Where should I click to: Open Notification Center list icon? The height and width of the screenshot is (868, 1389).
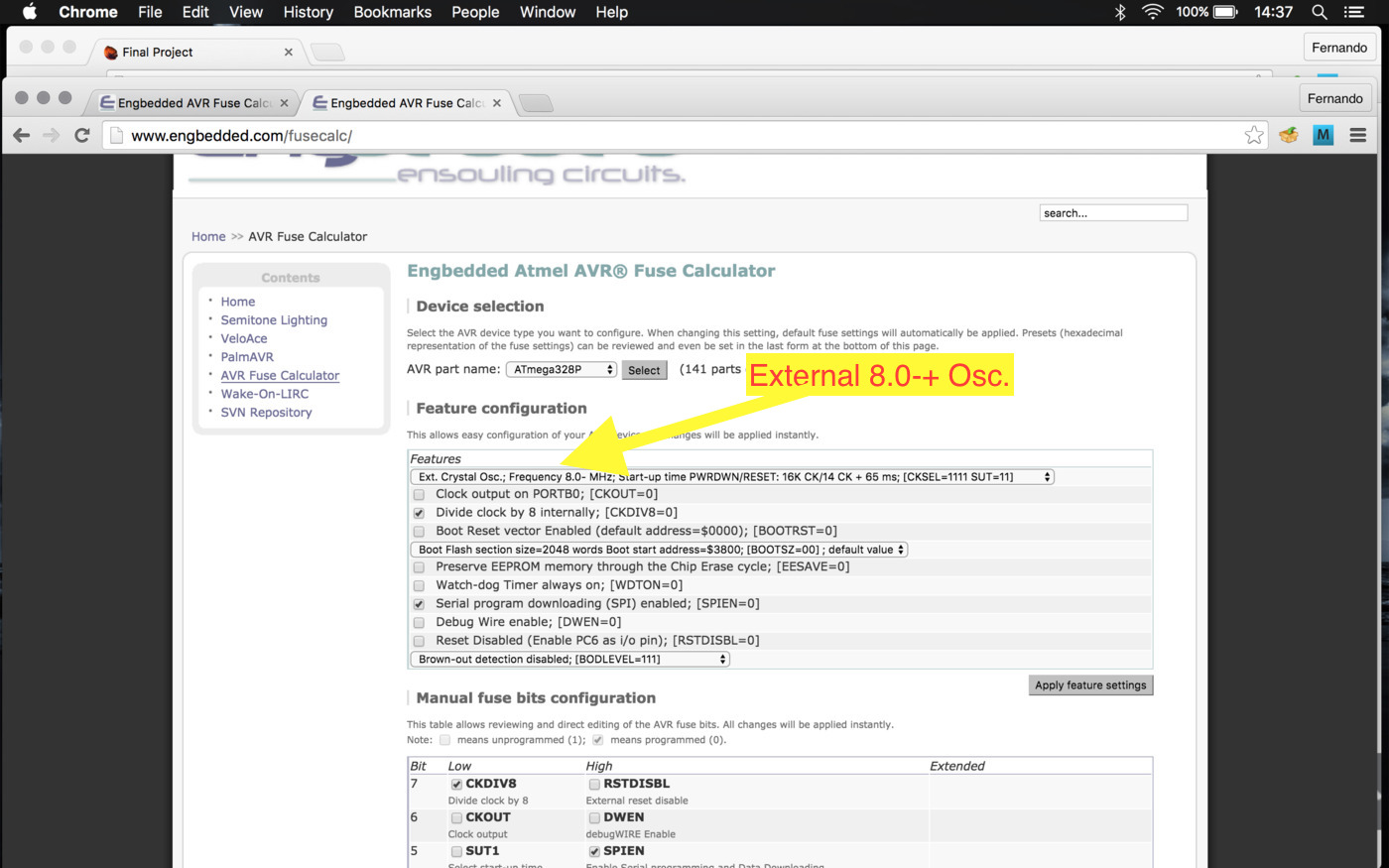(1354, 12)
